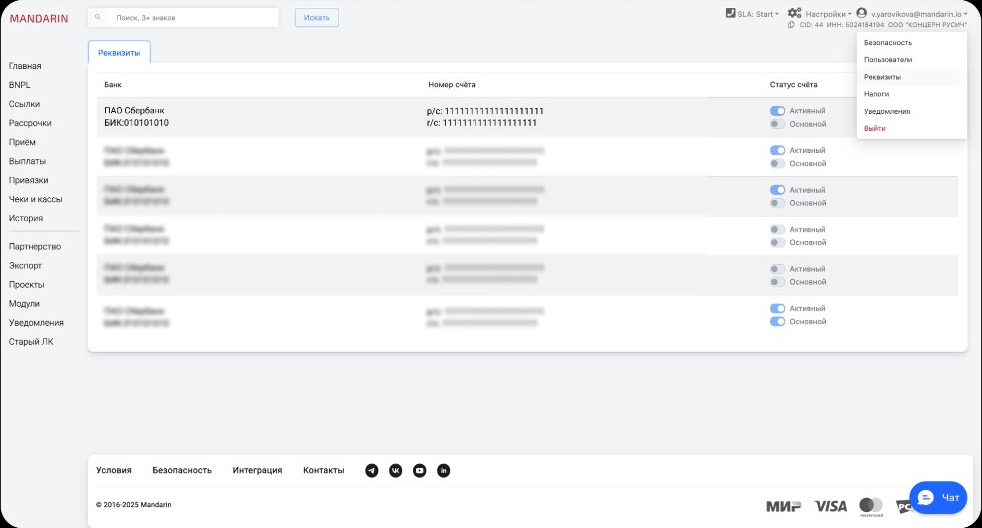Choose Выйти to log out
The height and width of the screenshot is (528, 982).
874,128
